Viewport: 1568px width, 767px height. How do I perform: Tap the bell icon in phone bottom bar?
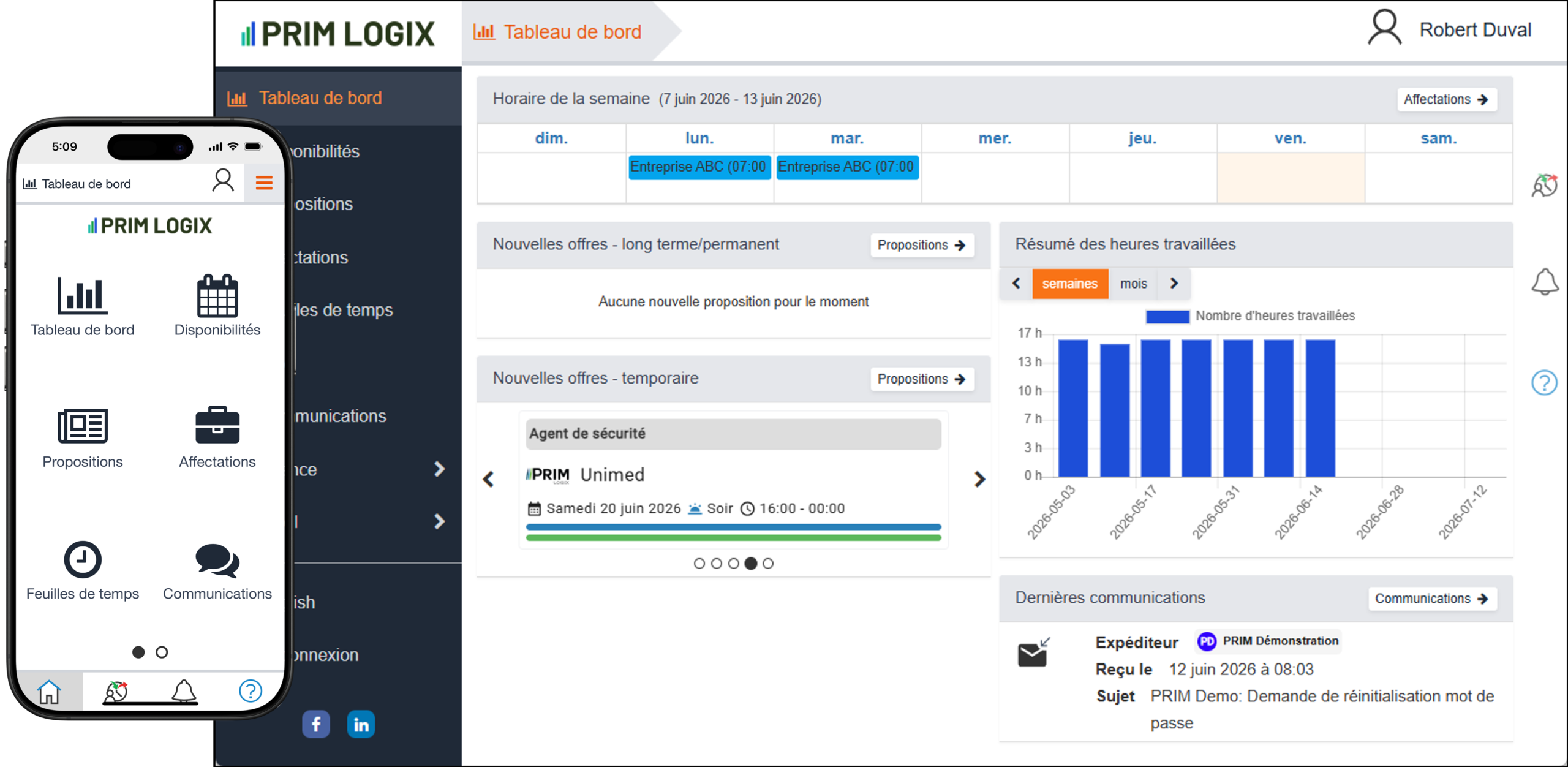(183, 691)
